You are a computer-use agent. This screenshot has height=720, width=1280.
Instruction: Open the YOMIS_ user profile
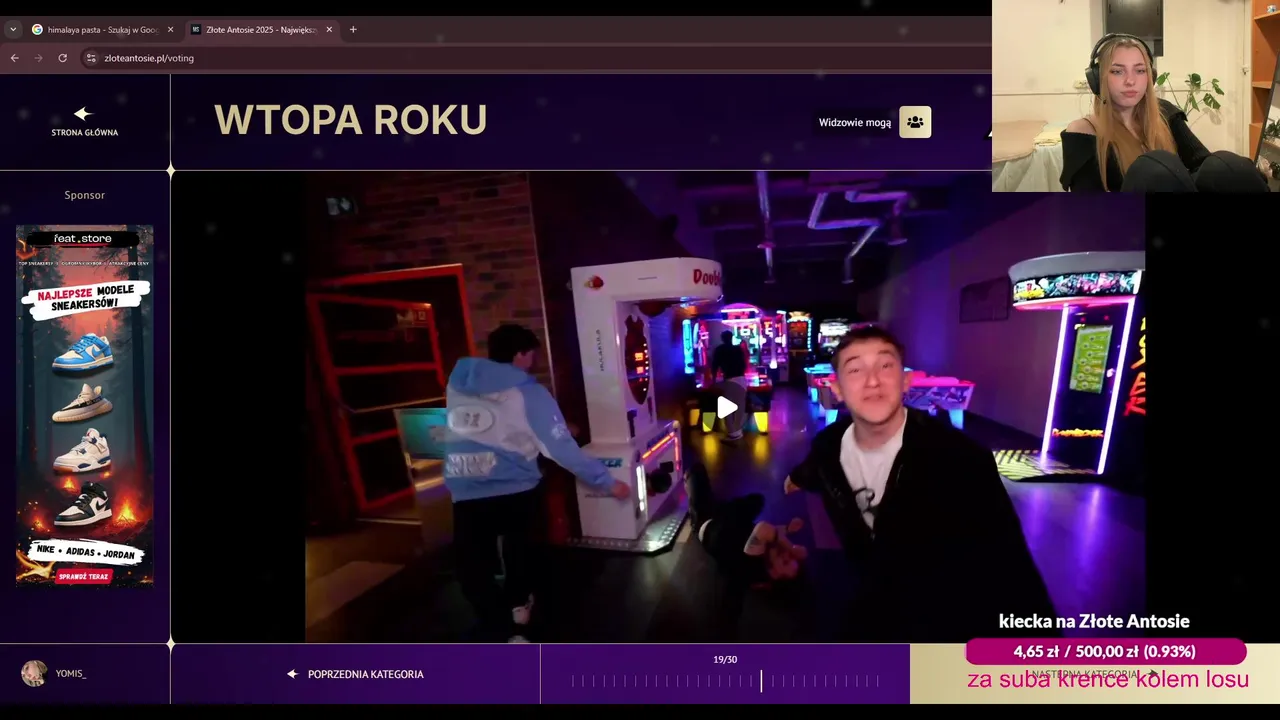click(54, 673)
